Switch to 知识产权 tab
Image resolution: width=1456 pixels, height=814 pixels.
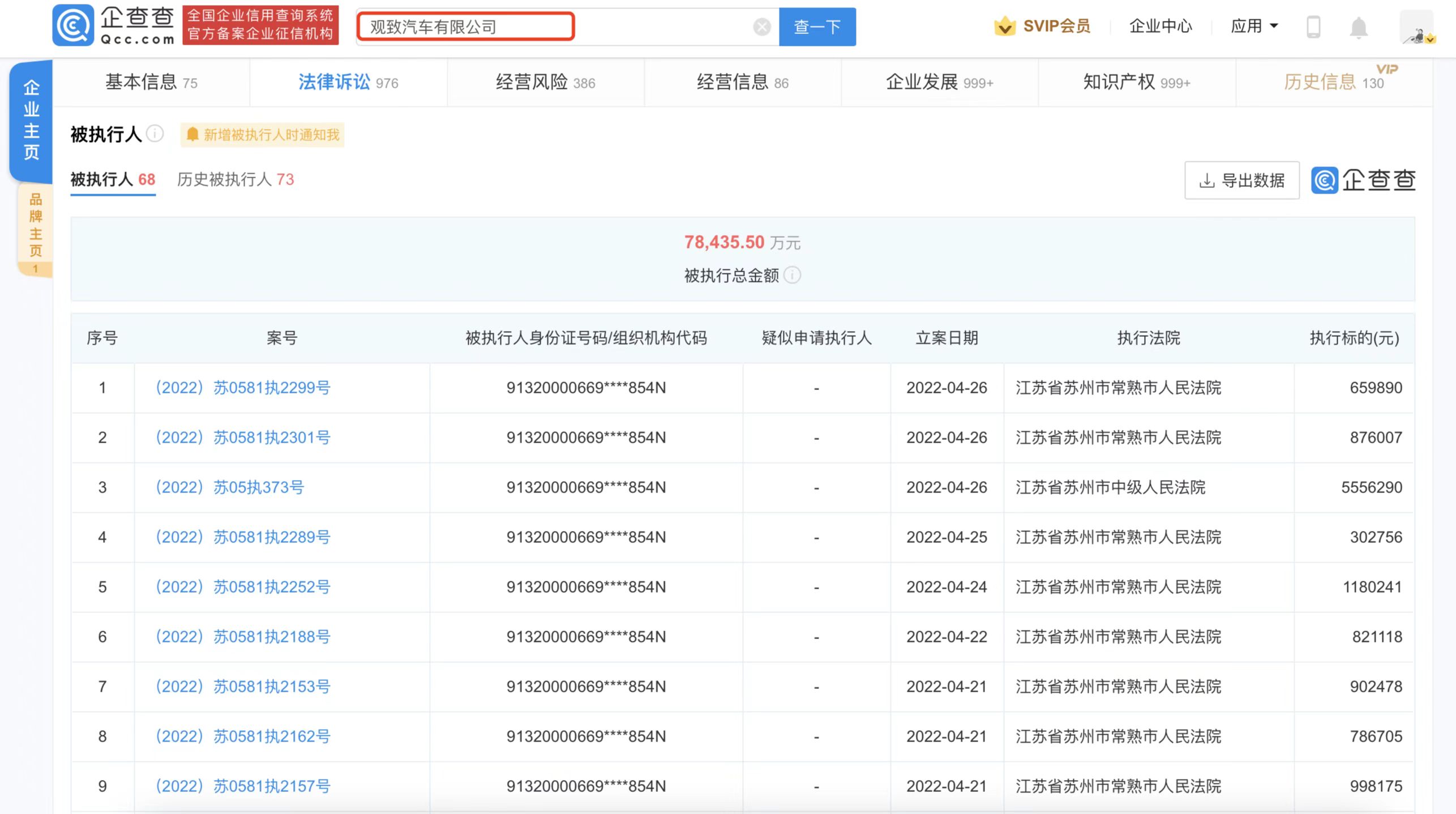[1137, 83]
